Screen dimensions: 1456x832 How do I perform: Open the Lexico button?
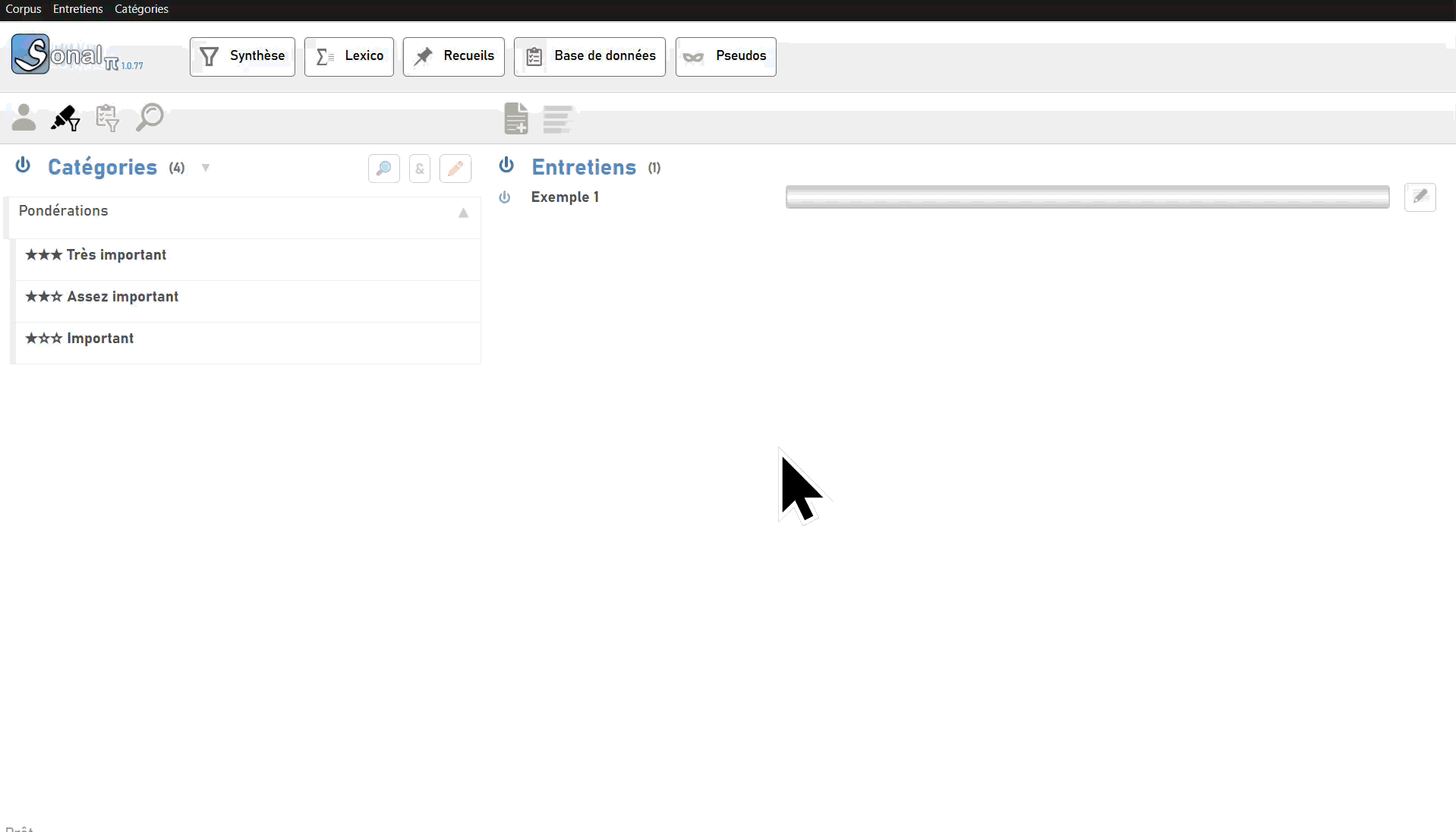(x=349, y=56)
